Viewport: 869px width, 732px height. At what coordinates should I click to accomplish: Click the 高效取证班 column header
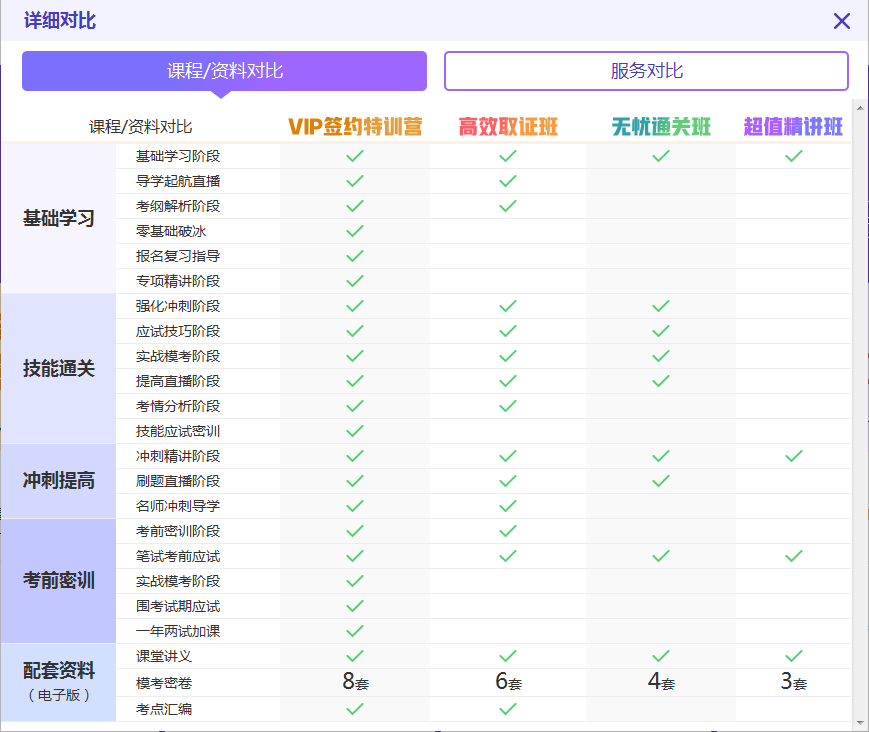pos(508,127)
